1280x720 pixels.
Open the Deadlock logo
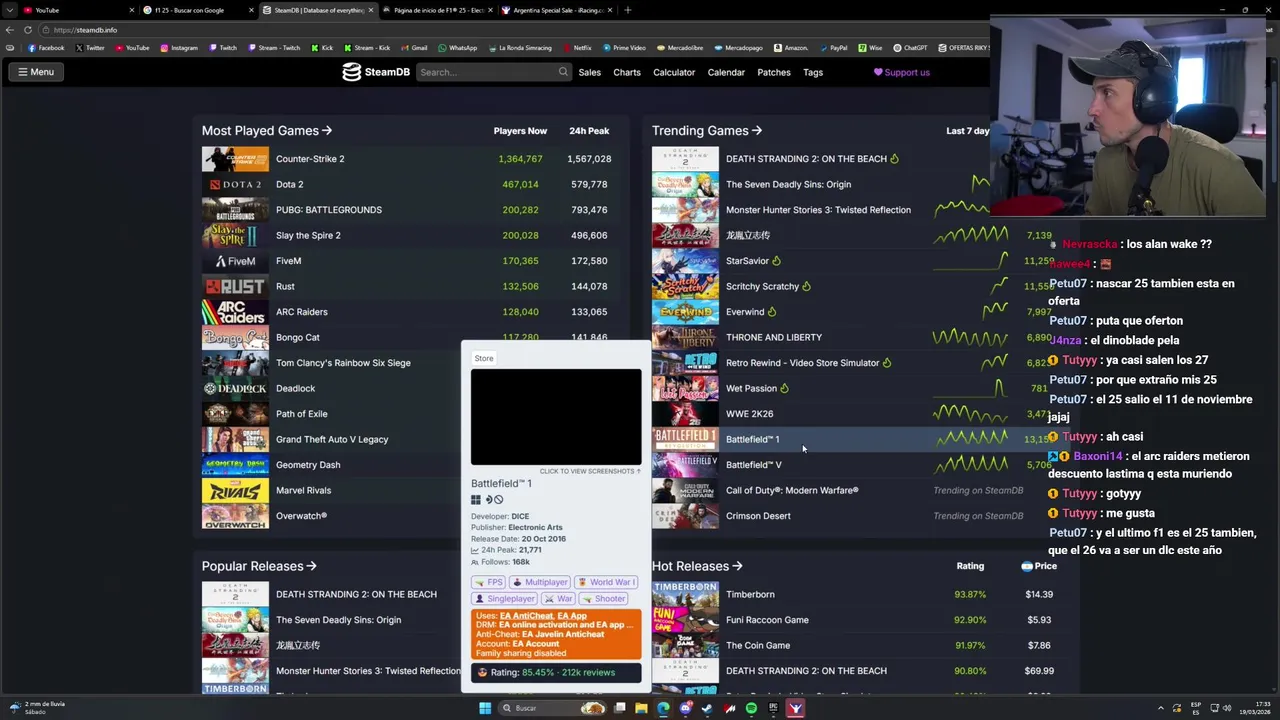(x=235, y=388)
